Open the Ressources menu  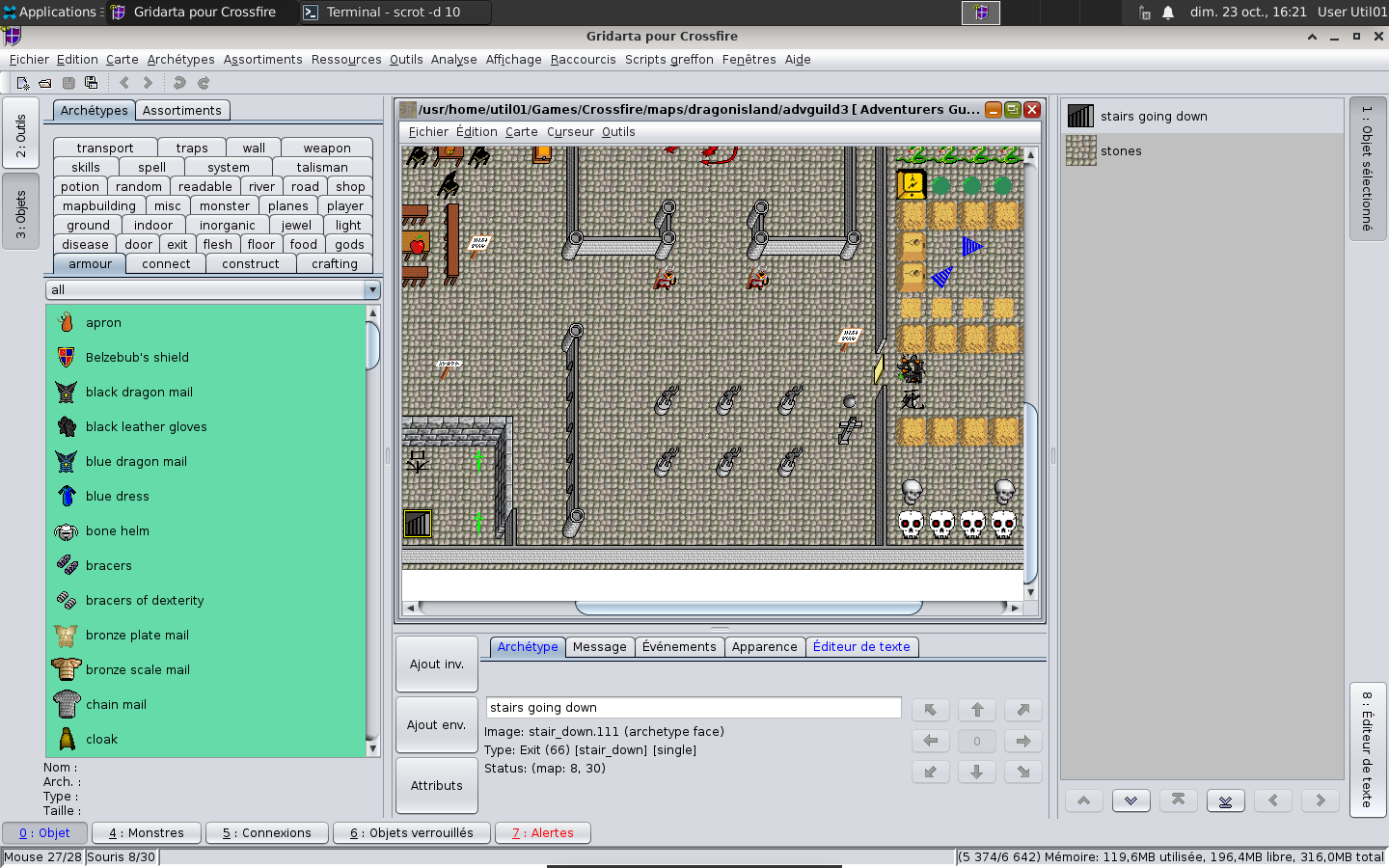tap(346, 59)
